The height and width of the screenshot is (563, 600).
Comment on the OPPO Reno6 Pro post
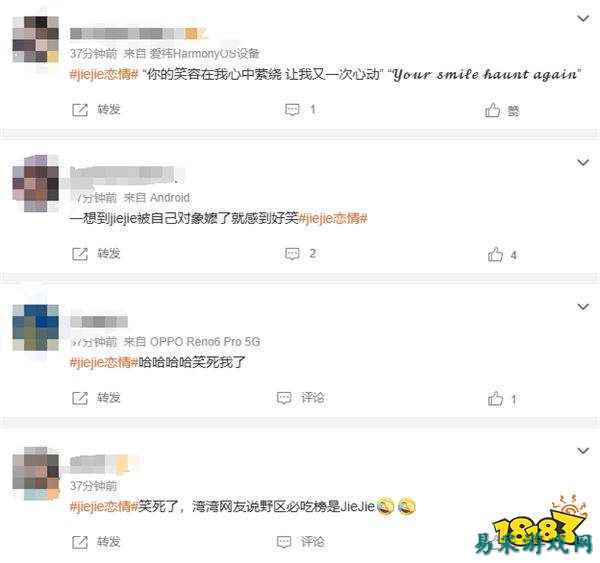[301, 398]
